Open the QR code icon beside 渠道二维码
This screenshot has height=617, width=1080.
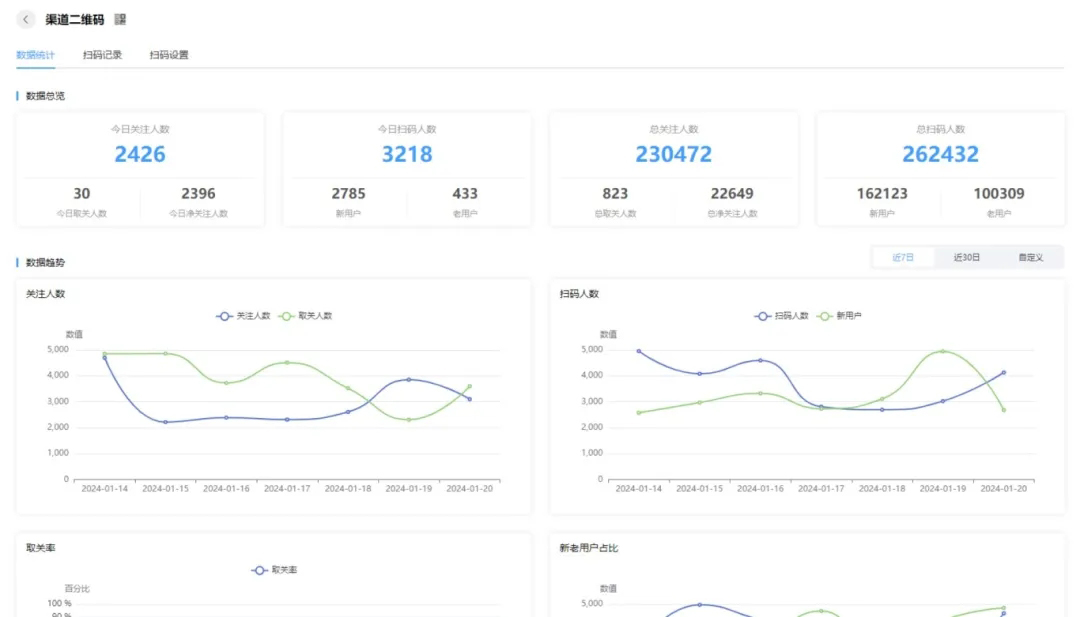[x=121, y=19]
